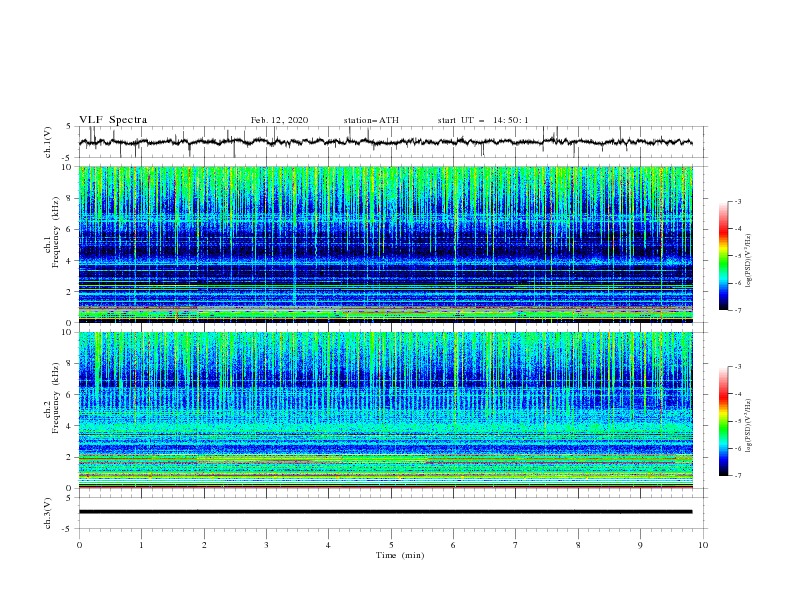The image size is (792, 612).
Task: Click the "5" tick on the time axis
Action: [x=391, y=545]
